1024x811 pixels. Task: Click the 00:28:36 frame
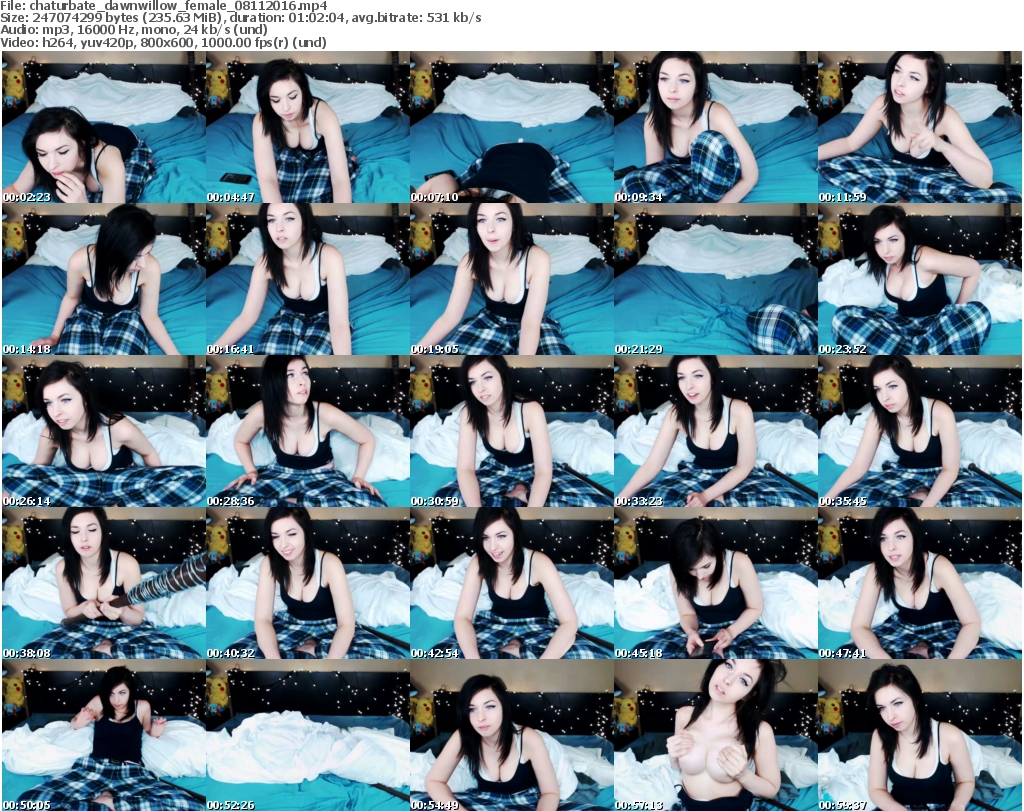point(308,432)
